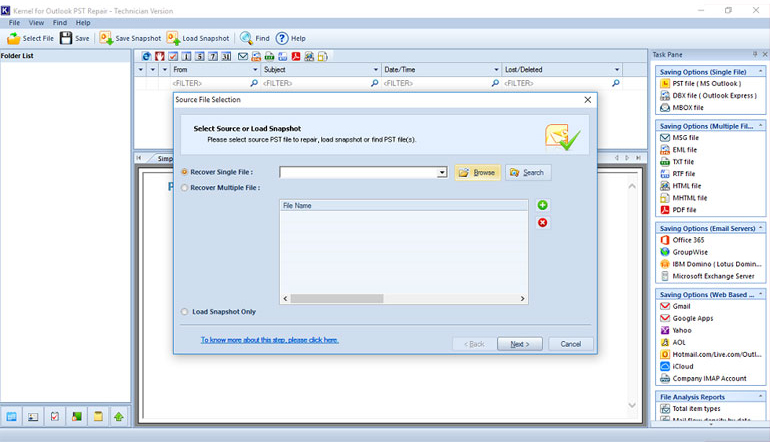Click the Cancel button
The height and width of the screenshot is (442, 770).
(571, 344)
